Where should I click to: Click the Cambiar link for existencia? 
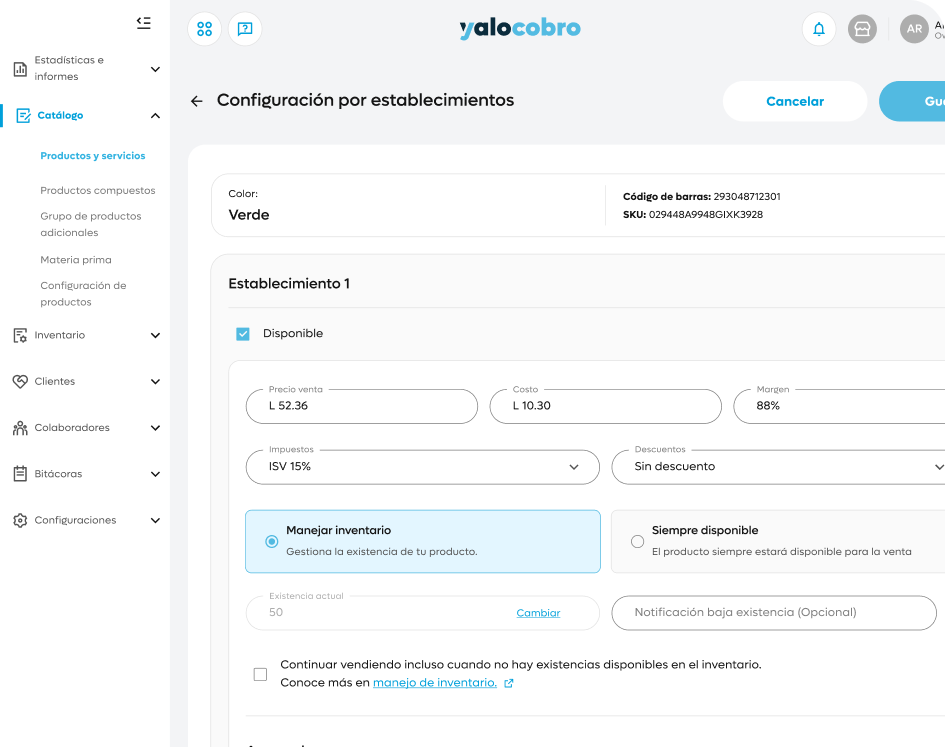[538, 613]
